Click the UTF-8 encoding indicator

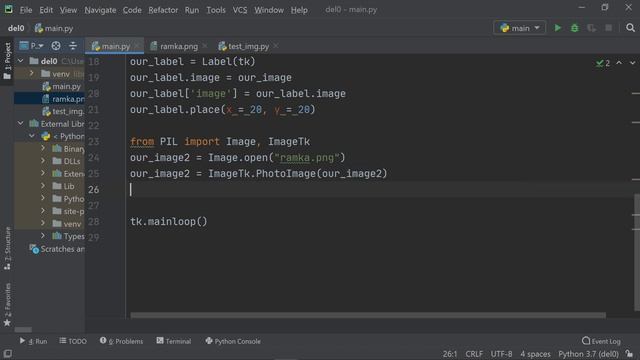coord(501,354)
